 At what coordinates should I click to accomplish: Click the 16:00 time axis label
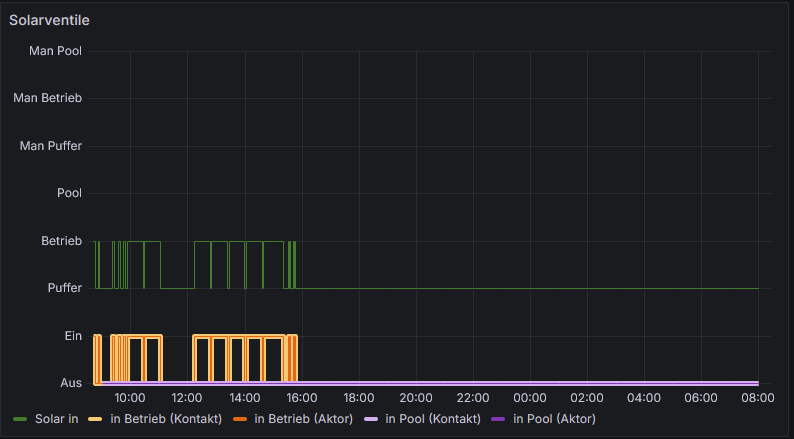tap(302, 398)
